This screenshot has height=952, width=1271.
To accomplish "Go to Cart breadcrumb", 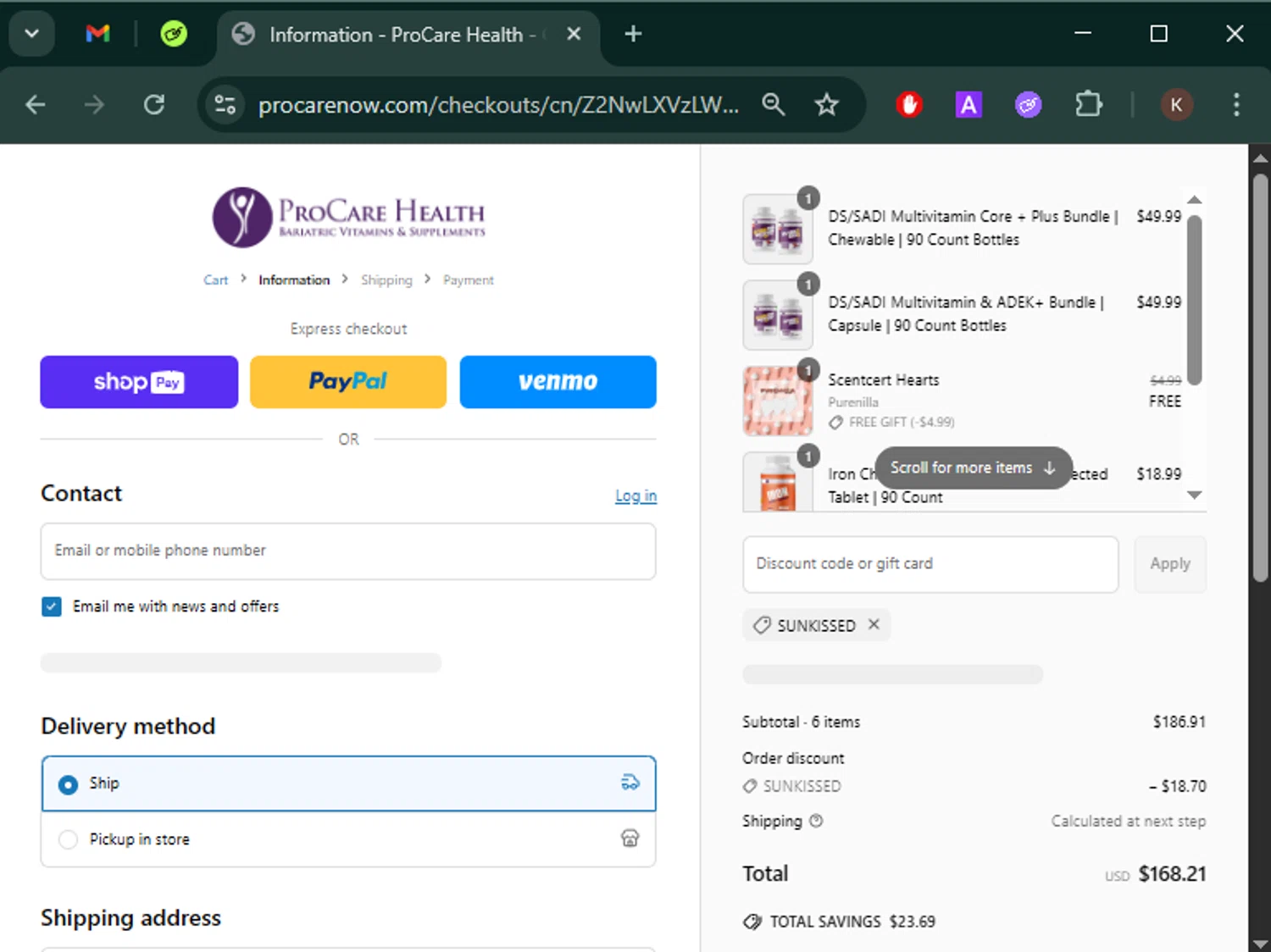I will point(215,280).
